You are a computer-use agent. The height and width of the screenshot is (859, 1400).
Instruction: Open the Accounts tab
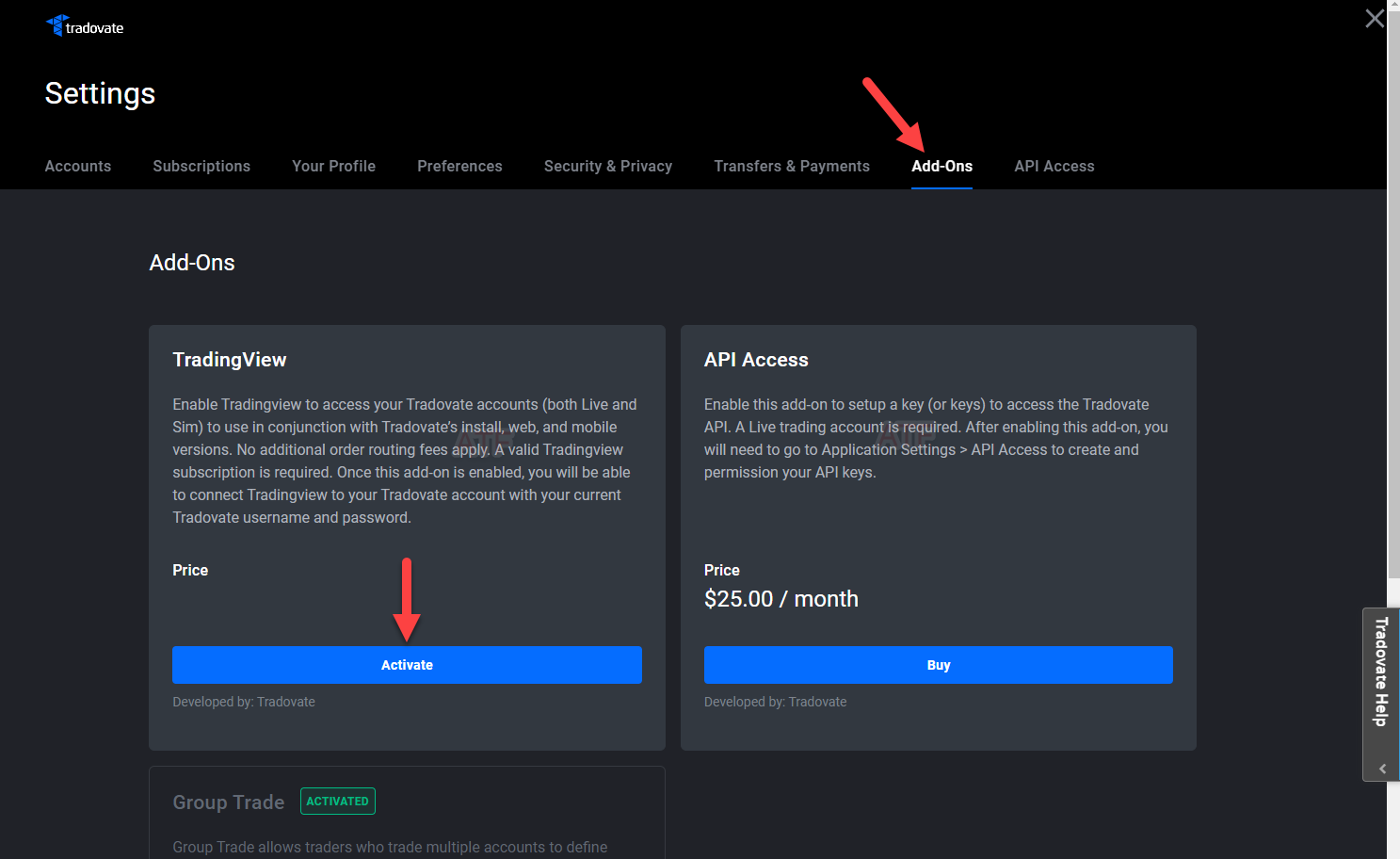78,166
